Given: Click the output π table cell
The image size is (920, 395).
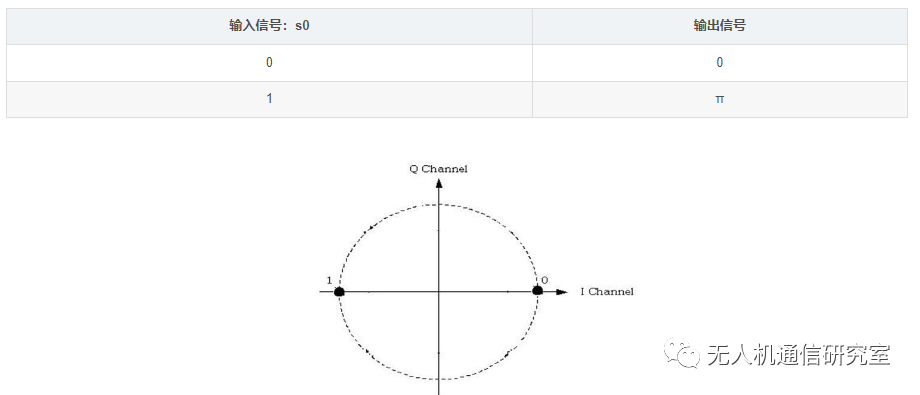Looking at the screenshot, I should pyautogui.click(x=720, y=99).
